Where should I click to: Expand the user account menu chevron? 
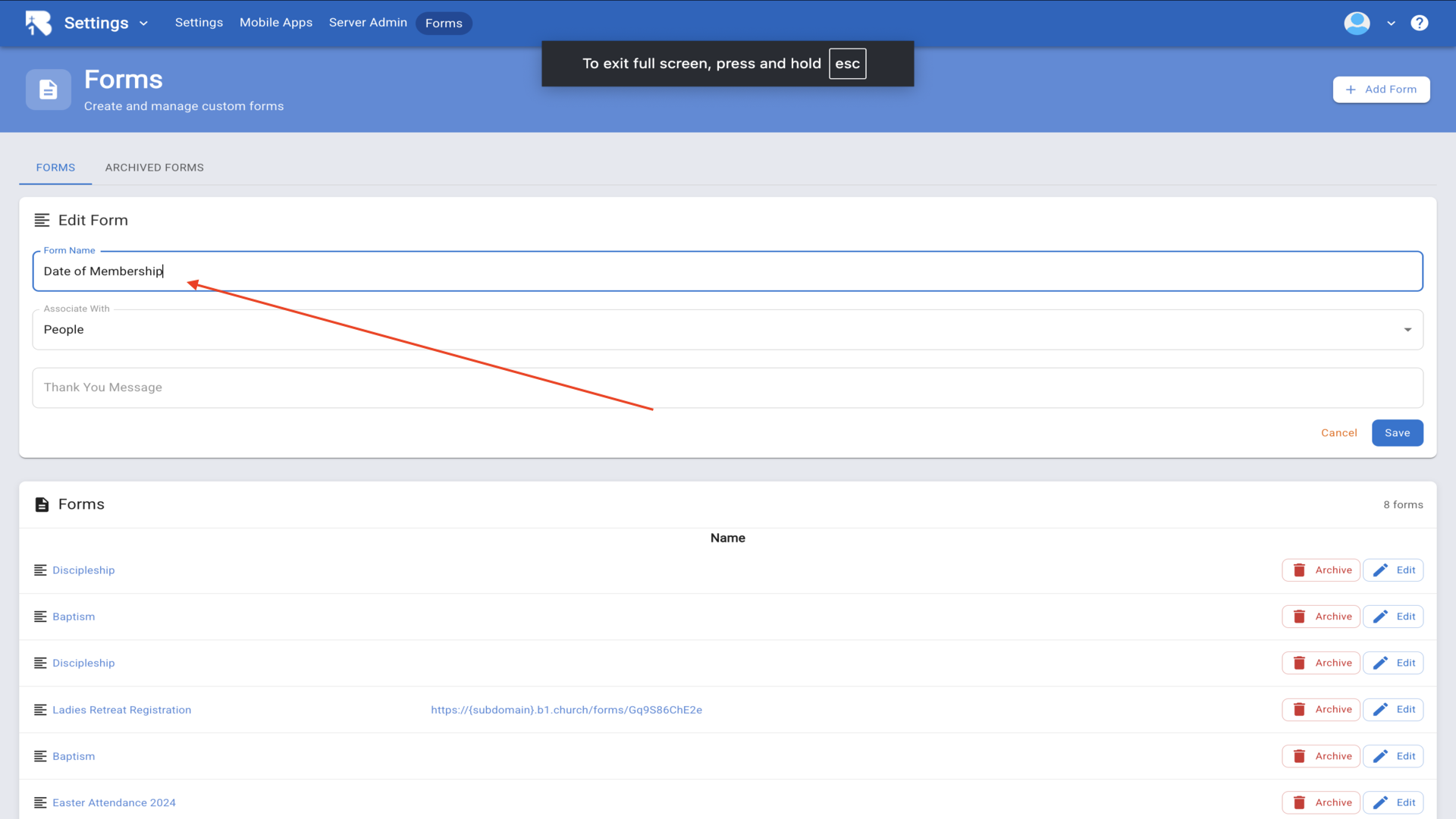1391,24
